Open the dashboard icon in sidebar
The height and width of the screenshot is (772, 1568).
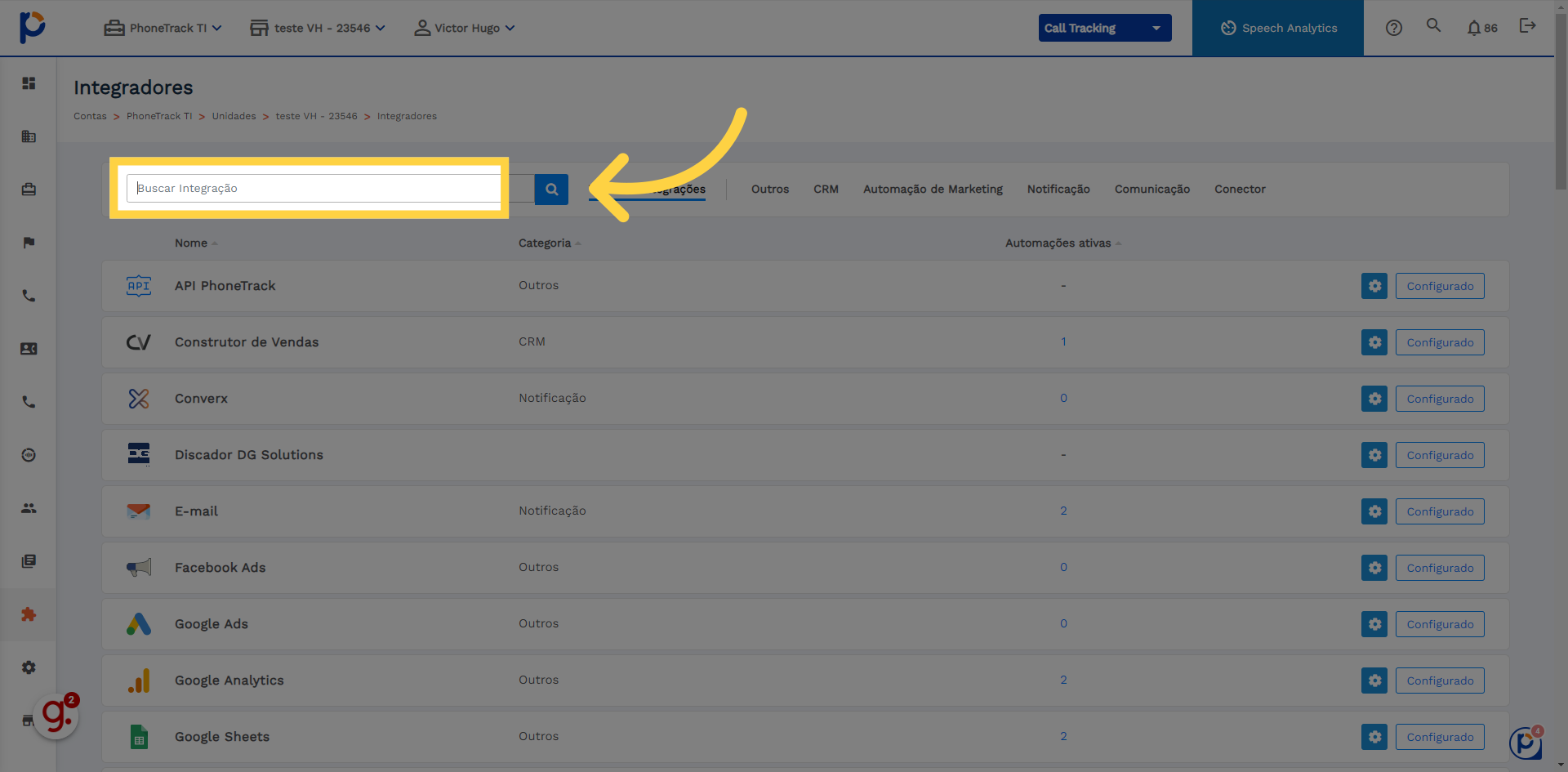(29, 83)
